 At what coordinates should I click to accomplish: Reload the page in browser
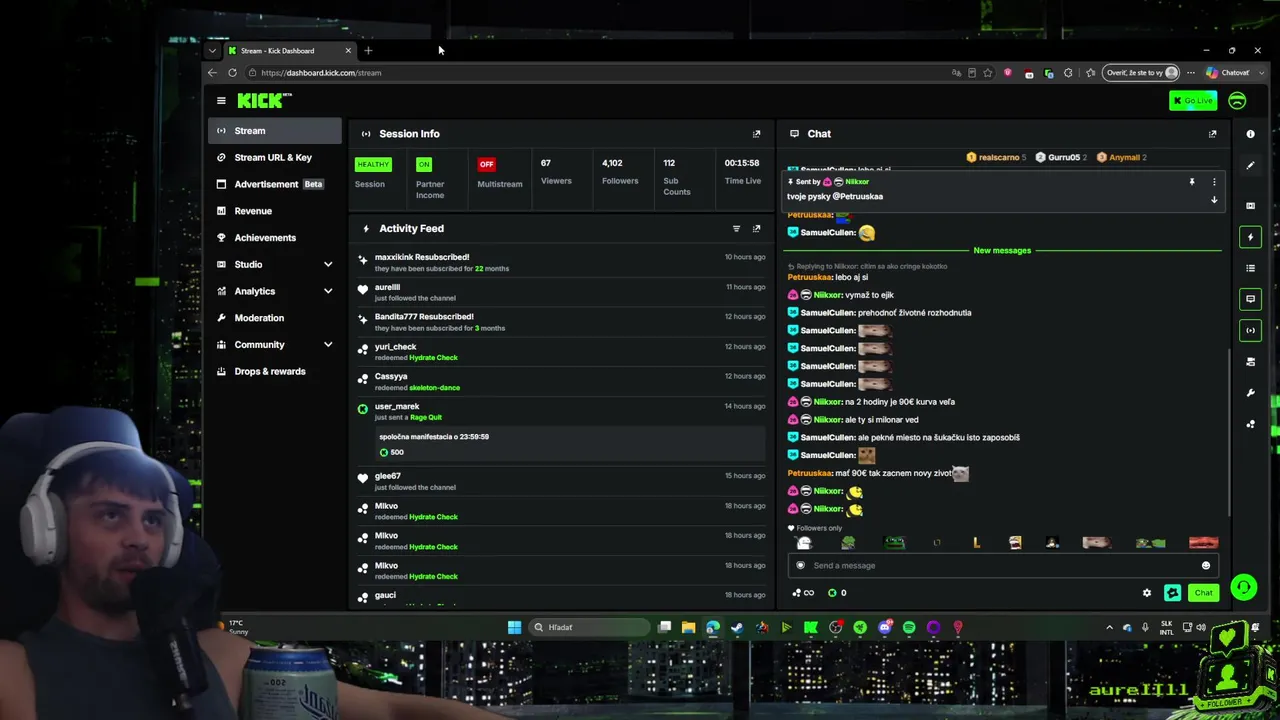click(x=232, y=73)
